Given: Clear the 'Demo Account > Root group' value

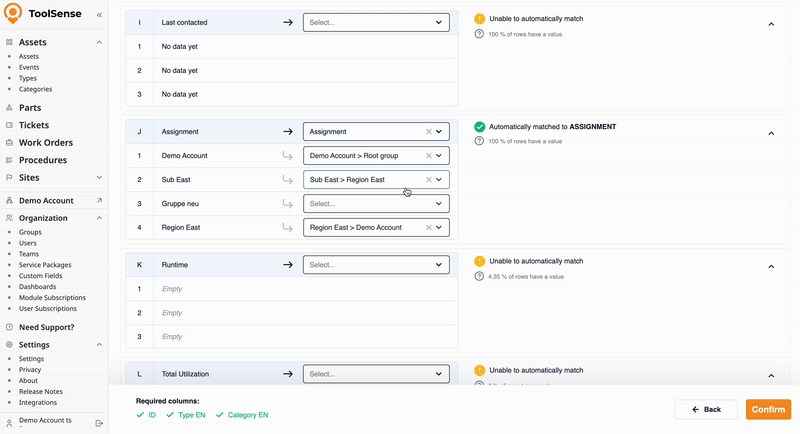Looking at the screenshot, I should point(429,156).
